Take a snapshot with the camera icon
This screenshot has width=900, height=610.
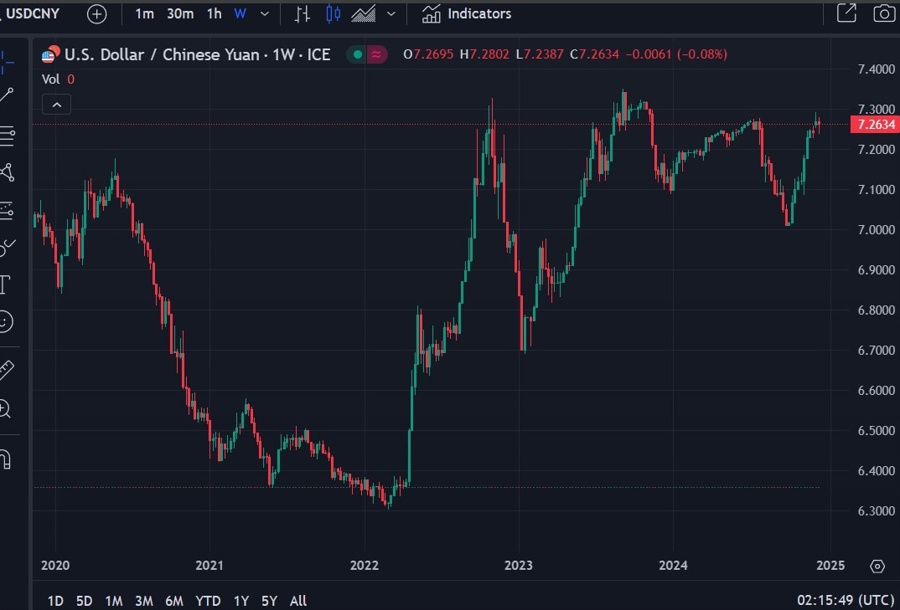coord(885,14)
